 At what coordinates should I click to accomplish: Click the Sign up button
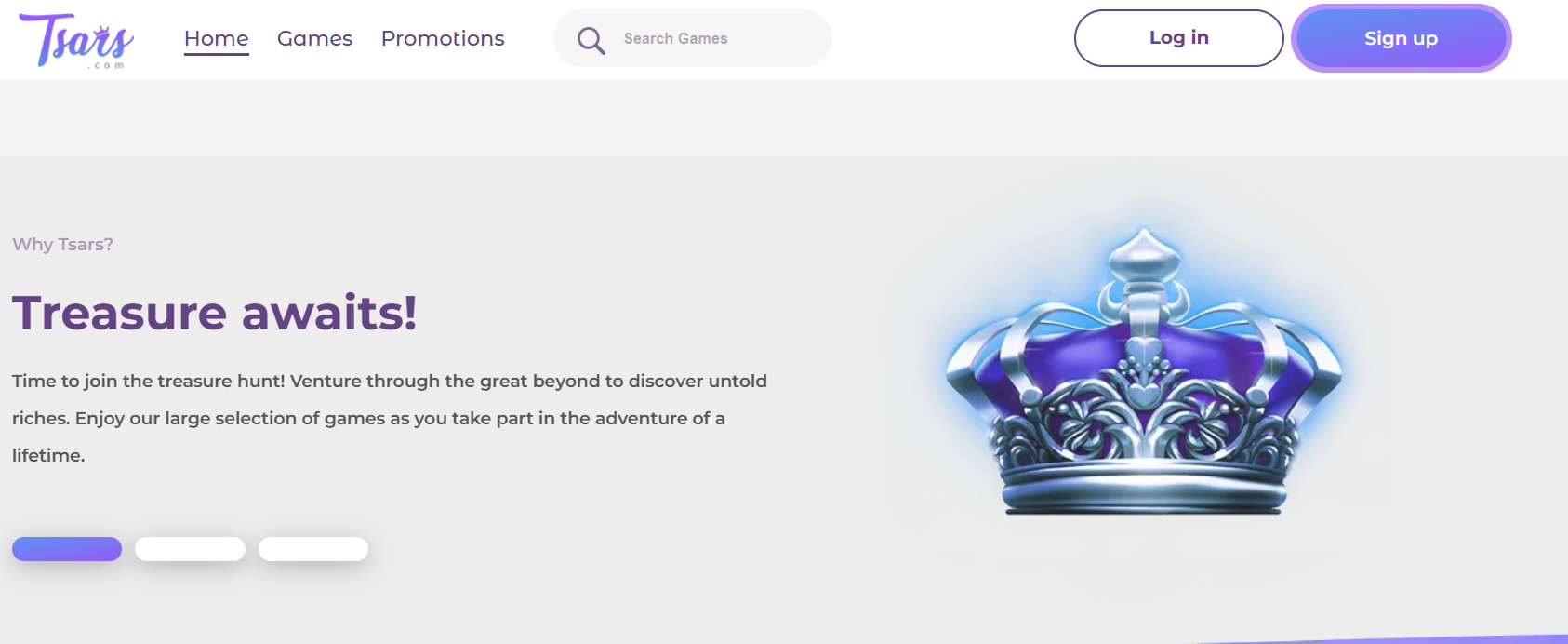tap(1402, 38)
